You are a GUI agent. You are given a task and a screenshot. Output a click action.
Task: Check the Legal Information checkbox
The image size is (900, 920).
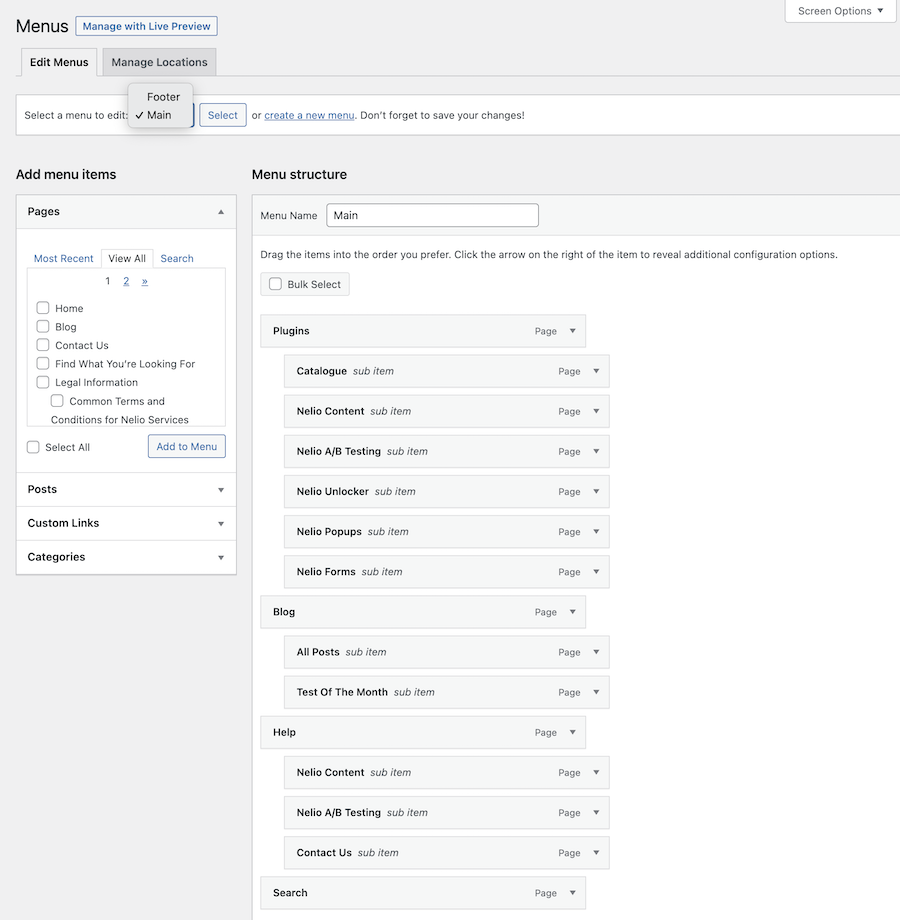(43, 382)
